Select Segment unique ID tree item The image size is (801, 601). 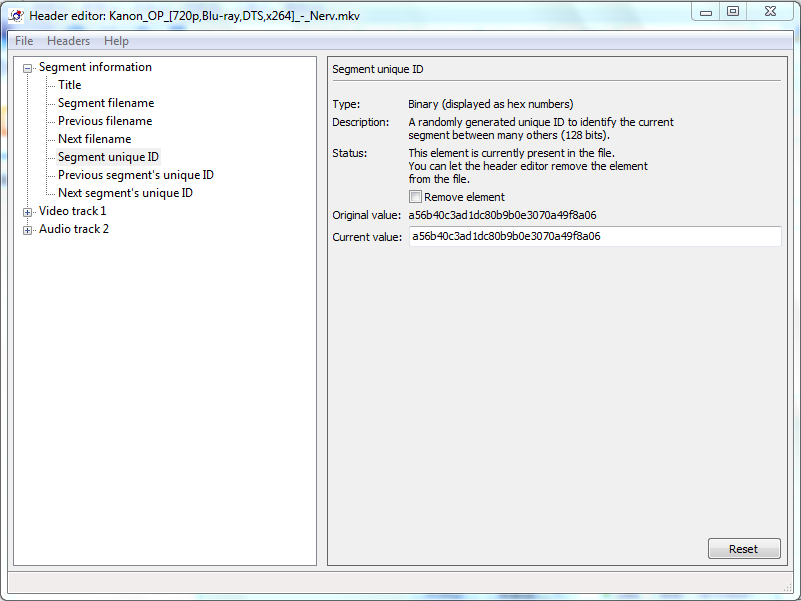[108, 157]
